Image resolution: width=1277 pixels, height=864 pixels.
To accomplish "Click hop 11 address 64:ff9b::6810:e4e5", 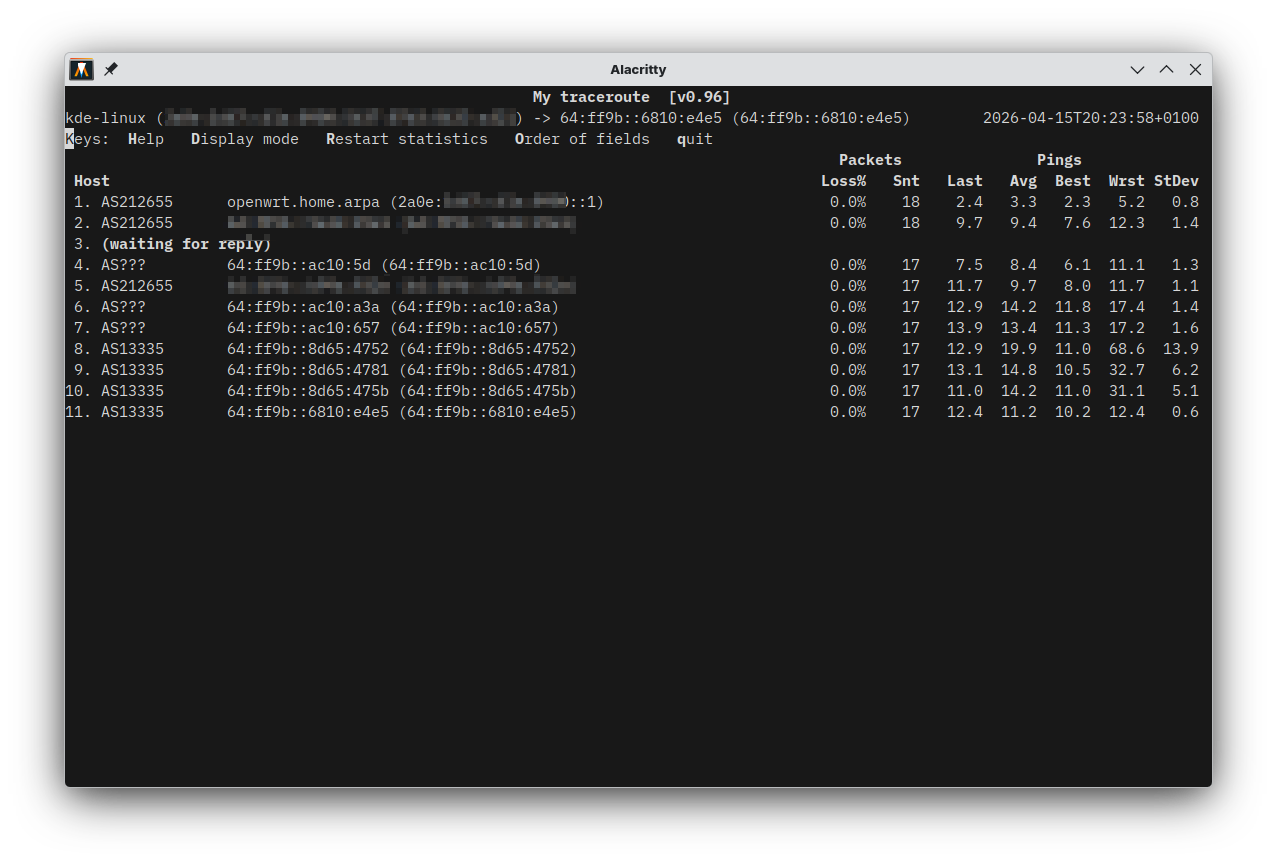I will tap(308, 412).
